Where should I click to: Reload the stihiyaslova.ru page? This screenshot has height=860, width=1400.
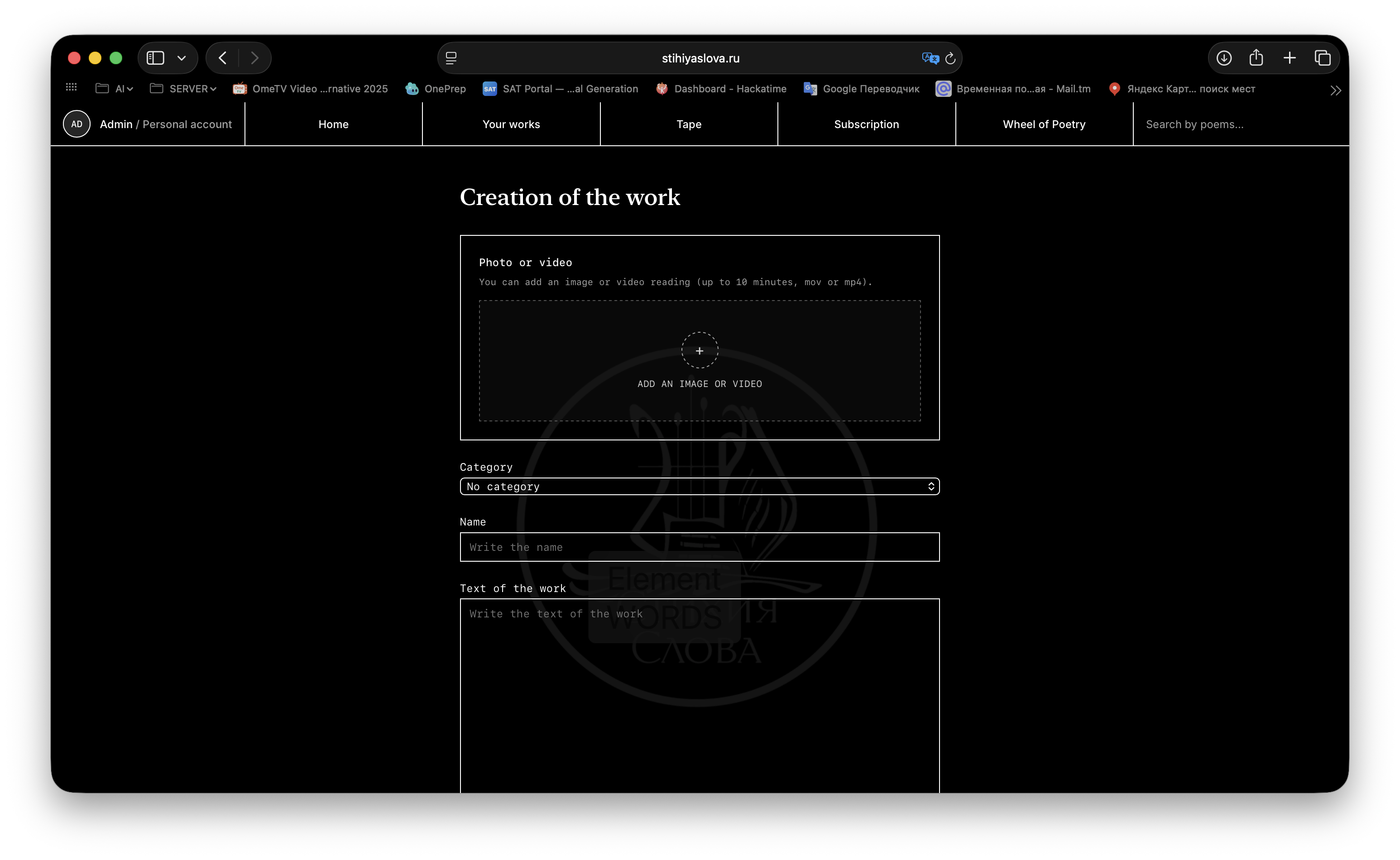(x=950, y=58)
